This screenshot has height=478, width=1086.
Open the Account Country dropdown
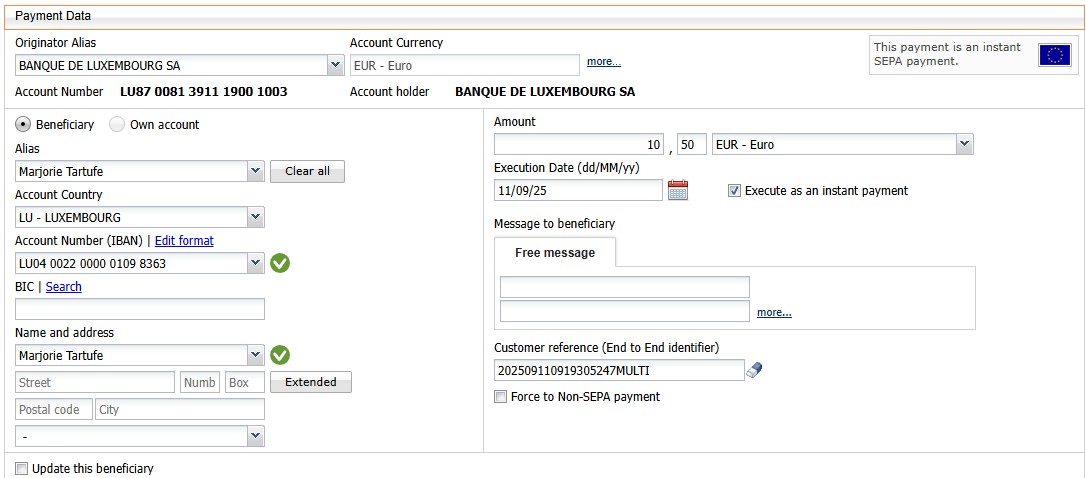pos(256,218)
